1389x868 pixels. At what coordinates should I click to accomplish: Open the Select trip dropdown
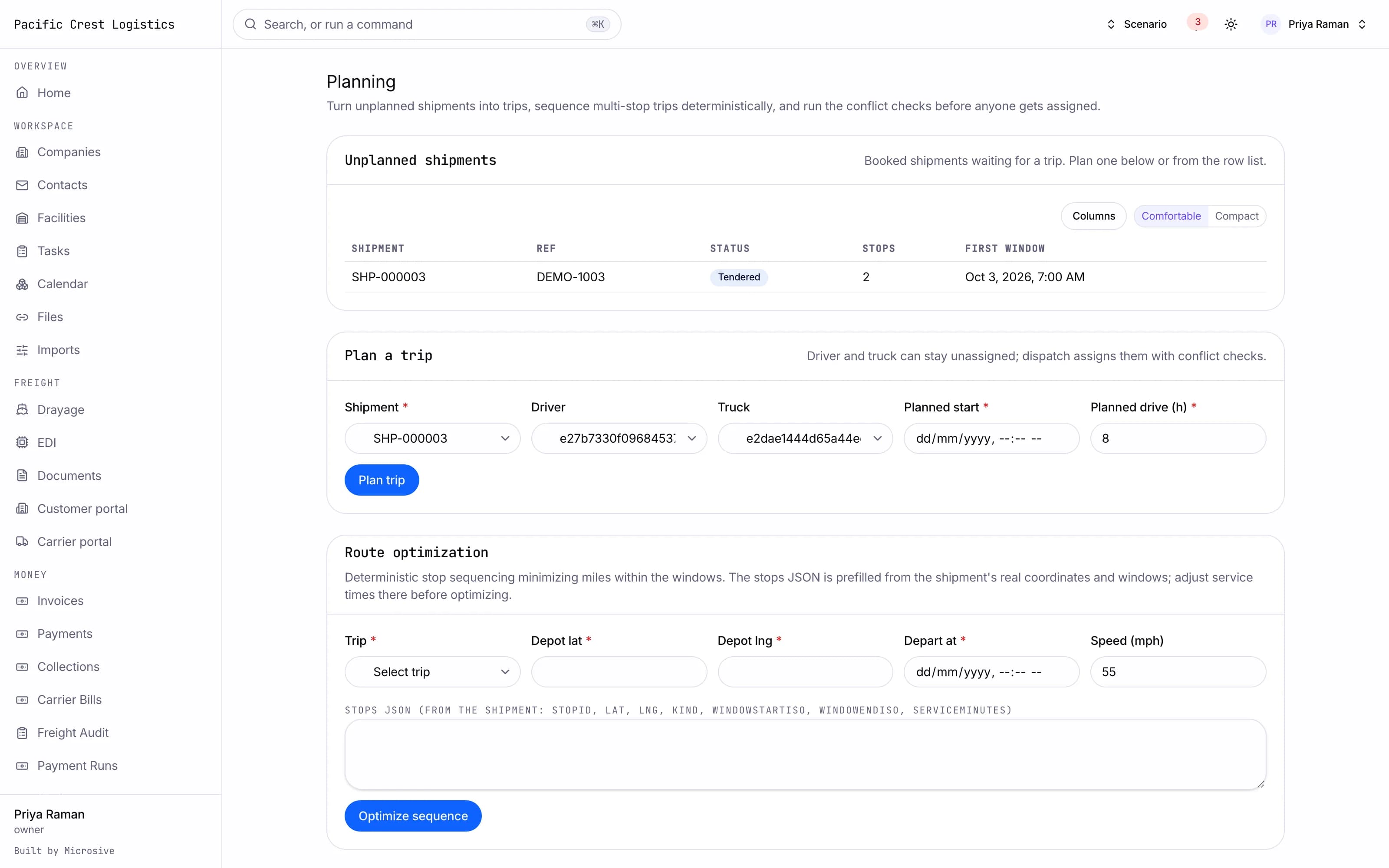tap(432, 672)
